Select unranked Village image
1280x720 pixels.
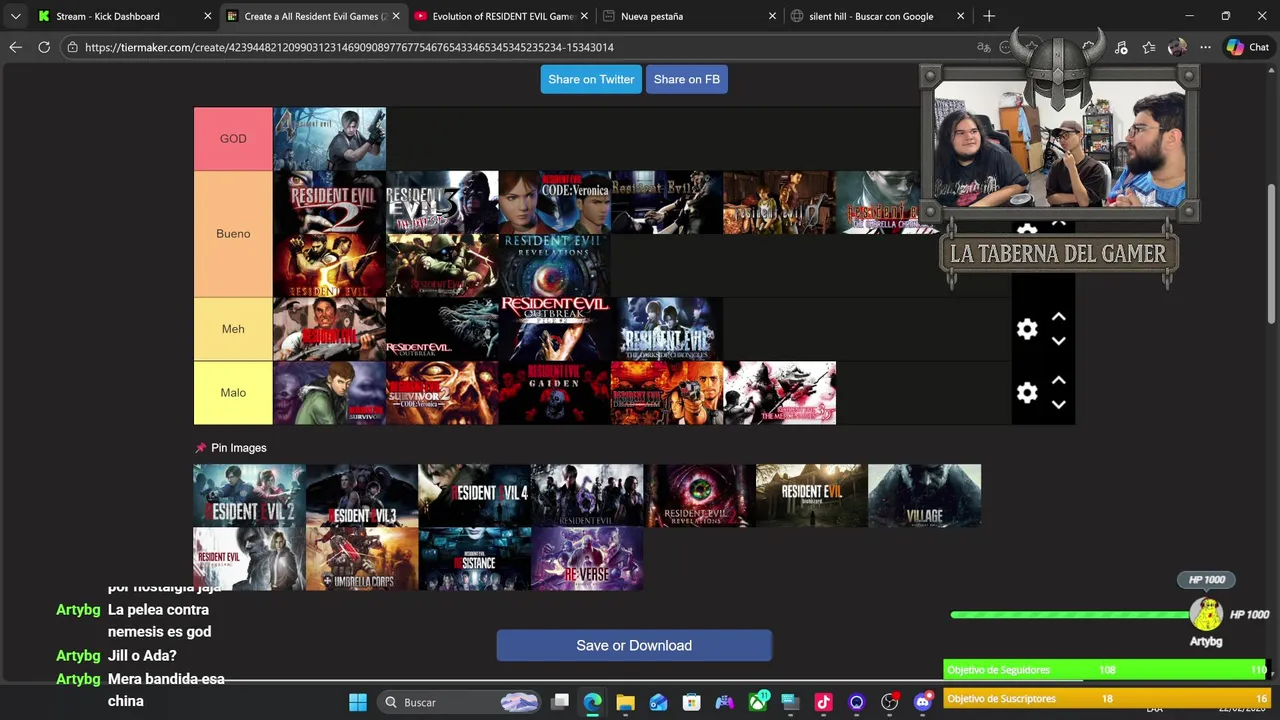pos(924,495)
